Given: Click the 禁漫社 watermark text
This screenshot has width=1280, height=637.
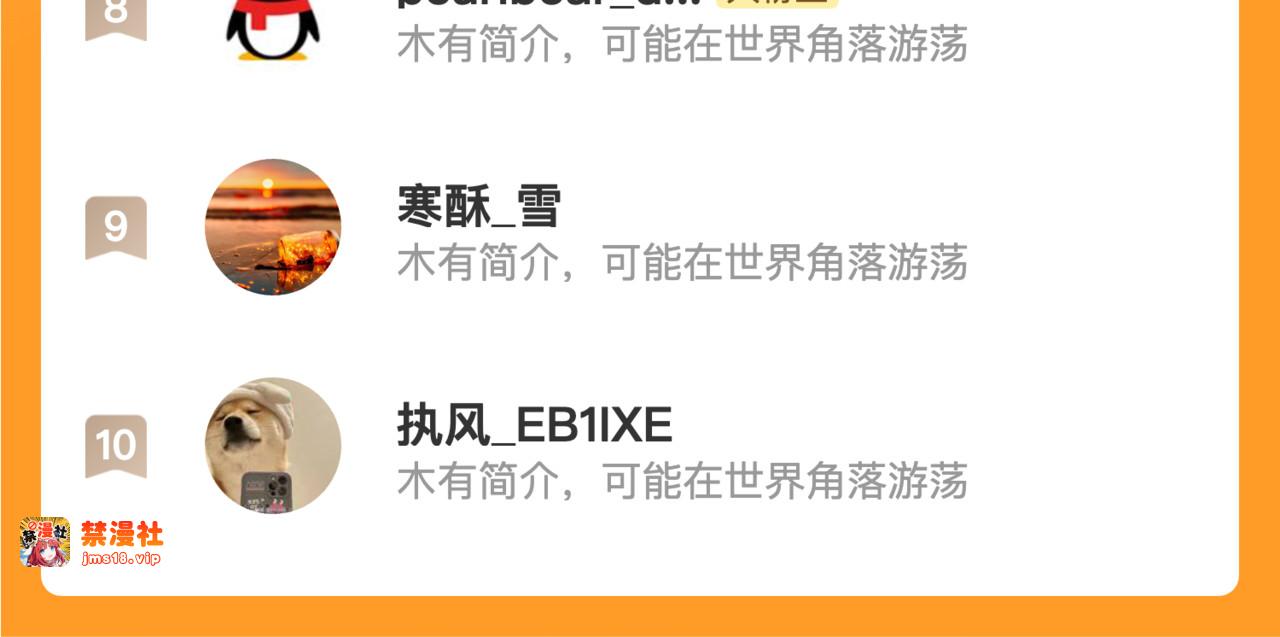Looking at the screenshot, I should 122,534.
